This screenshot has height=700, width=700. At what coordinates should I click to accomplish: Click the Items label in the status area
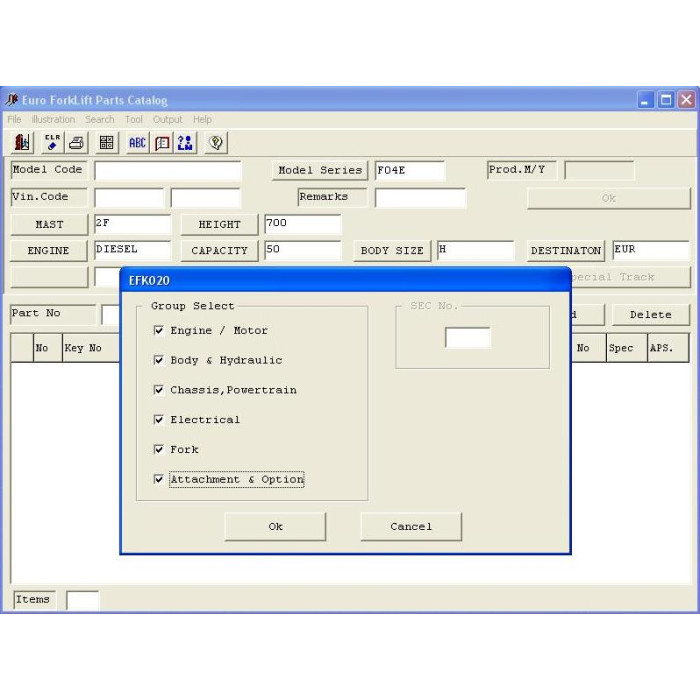[34, 600]
